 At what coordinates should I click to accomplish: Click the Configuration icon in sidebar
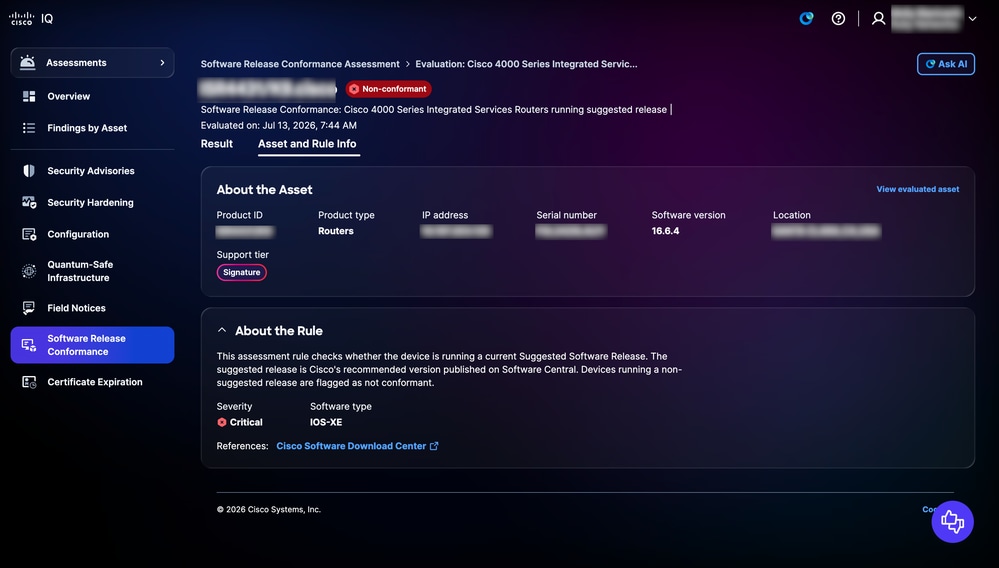[x=29, y=234]
